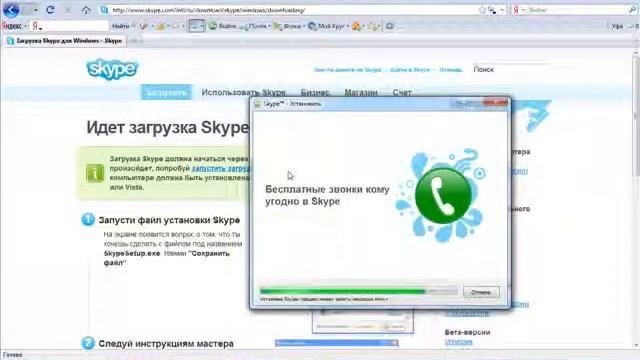Open the Яндекс toolbar logo menu

[x=14, y=26]
